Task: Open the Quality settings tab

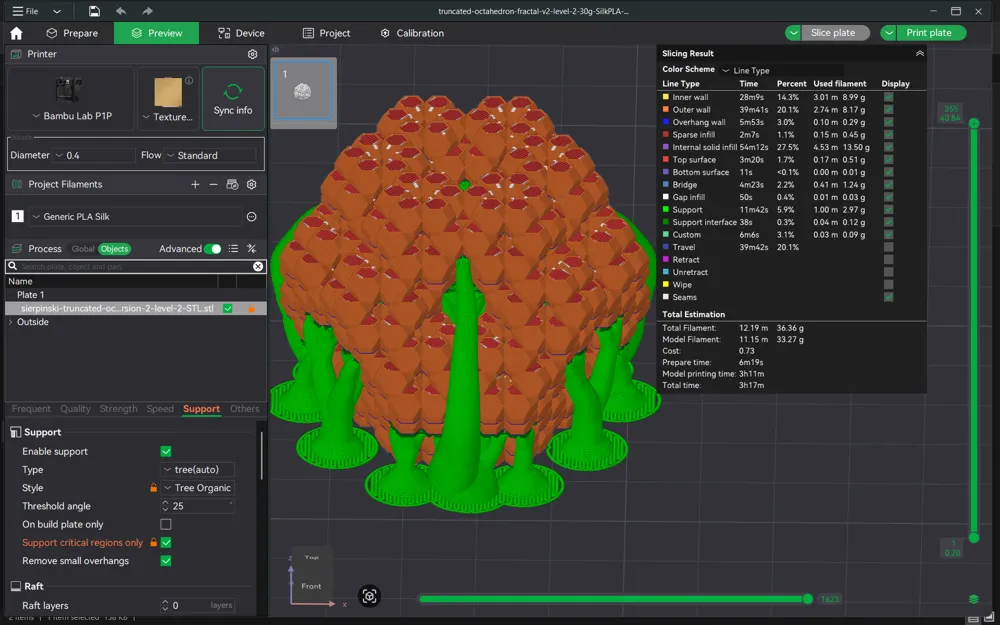Action: [75, 409]
